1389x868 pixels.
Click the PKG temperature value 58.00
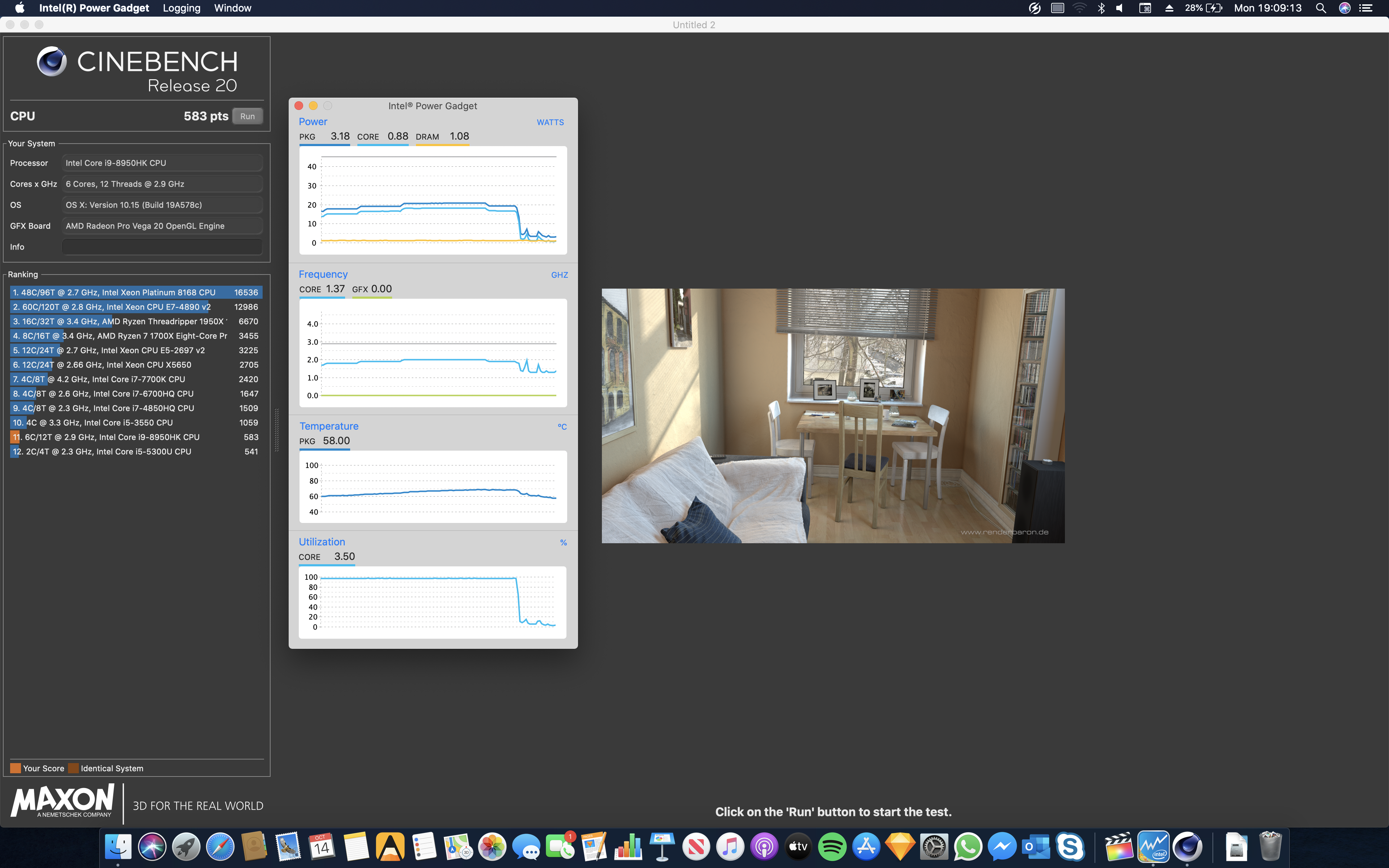tap(336, 441)
